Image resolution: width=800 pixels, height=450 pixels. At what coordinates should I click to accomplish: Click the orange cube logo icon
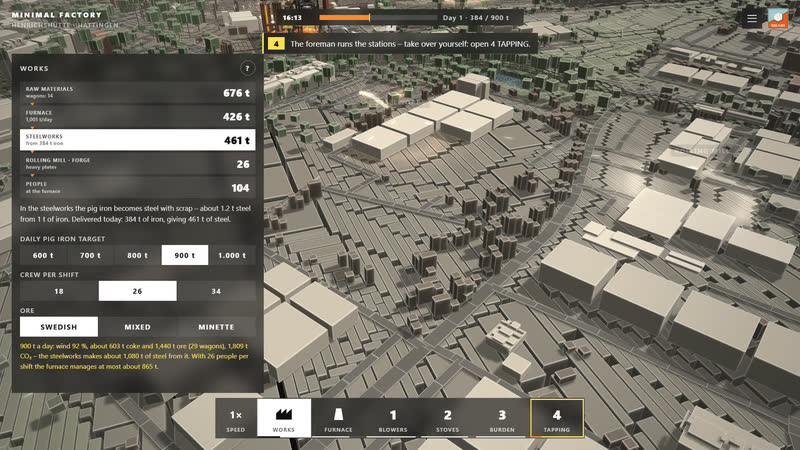click(778, 18)
